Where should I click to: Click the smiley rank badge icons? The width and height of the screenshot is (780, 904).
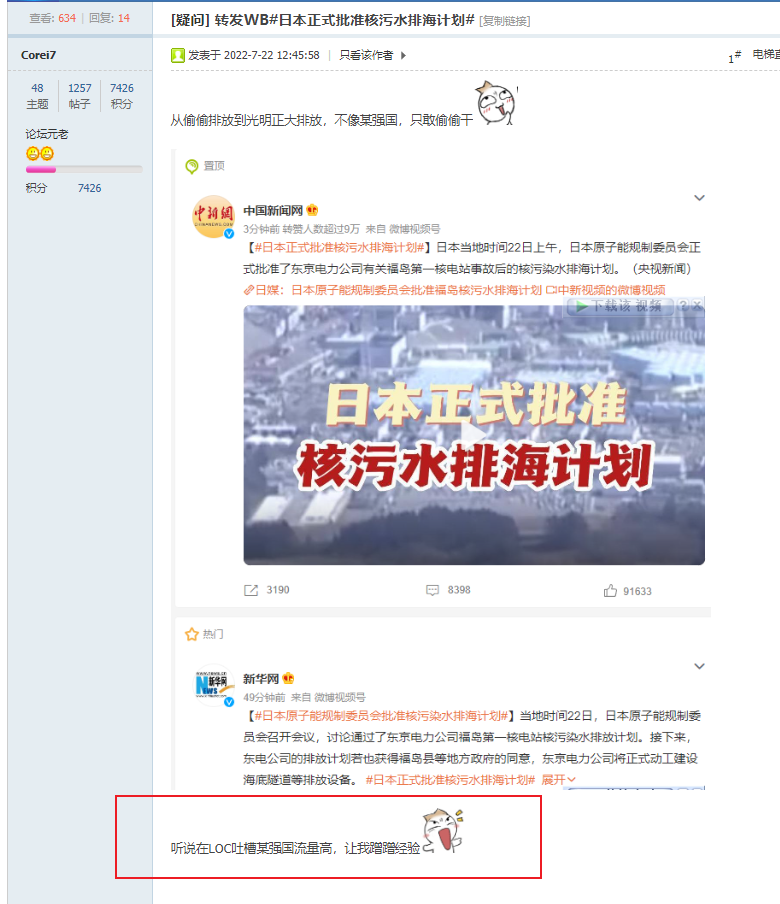click(40, 153)
